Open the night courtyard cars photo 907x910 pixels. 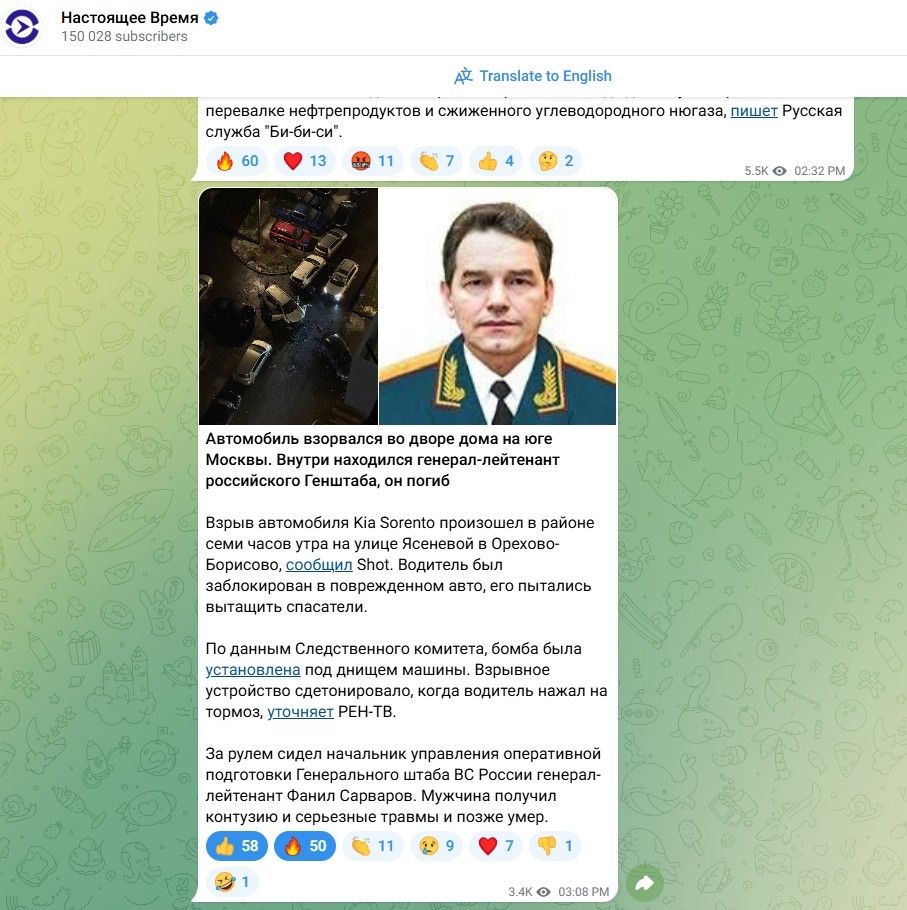288,306
